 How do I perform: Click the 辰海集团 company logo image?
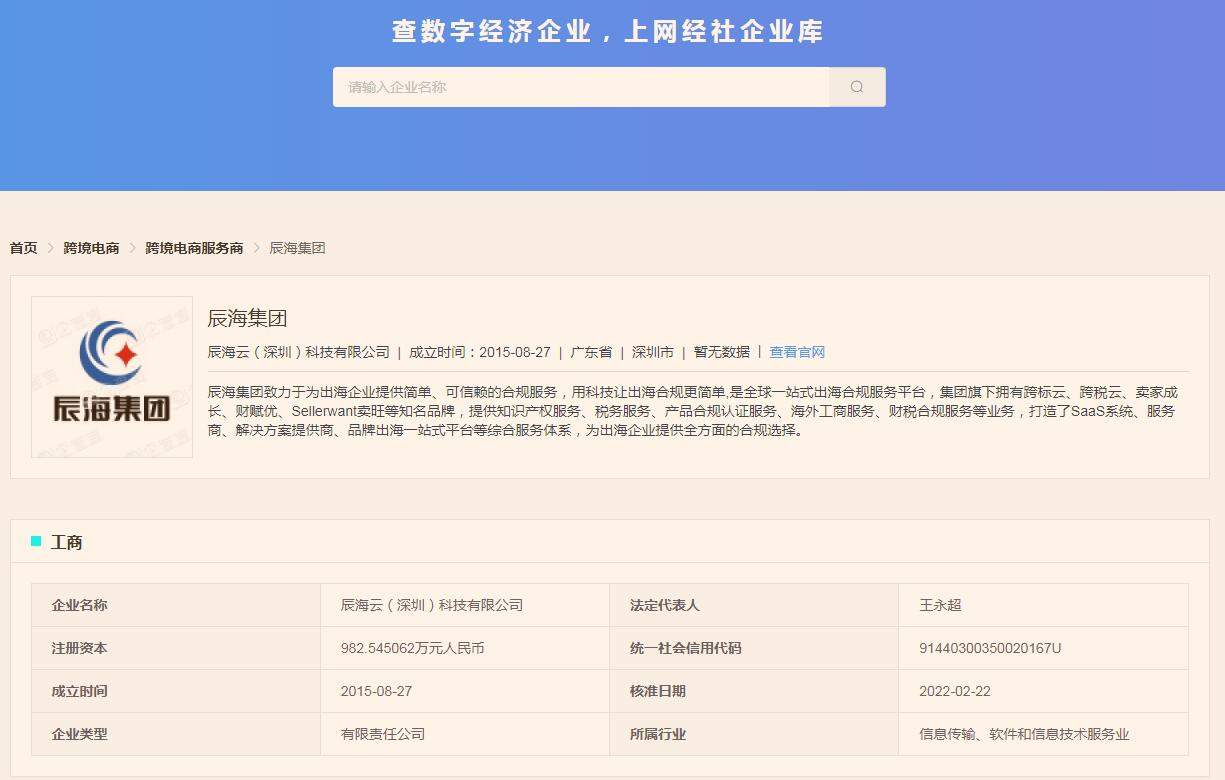pos(112,377)
